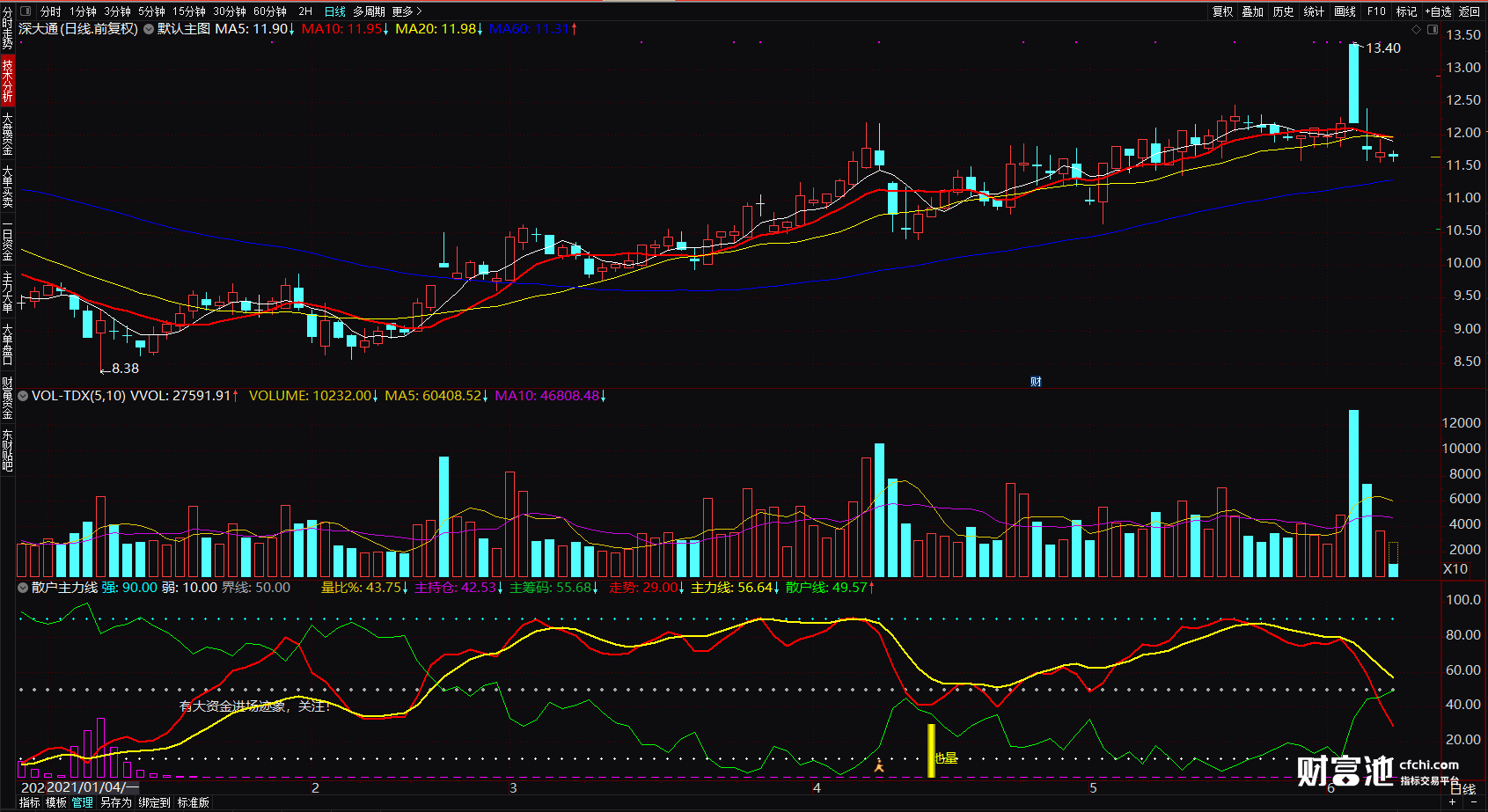Click the yellow 地量 signal bar
Image resolution: width=1488 pixels, height=812 pixels.
931,750
